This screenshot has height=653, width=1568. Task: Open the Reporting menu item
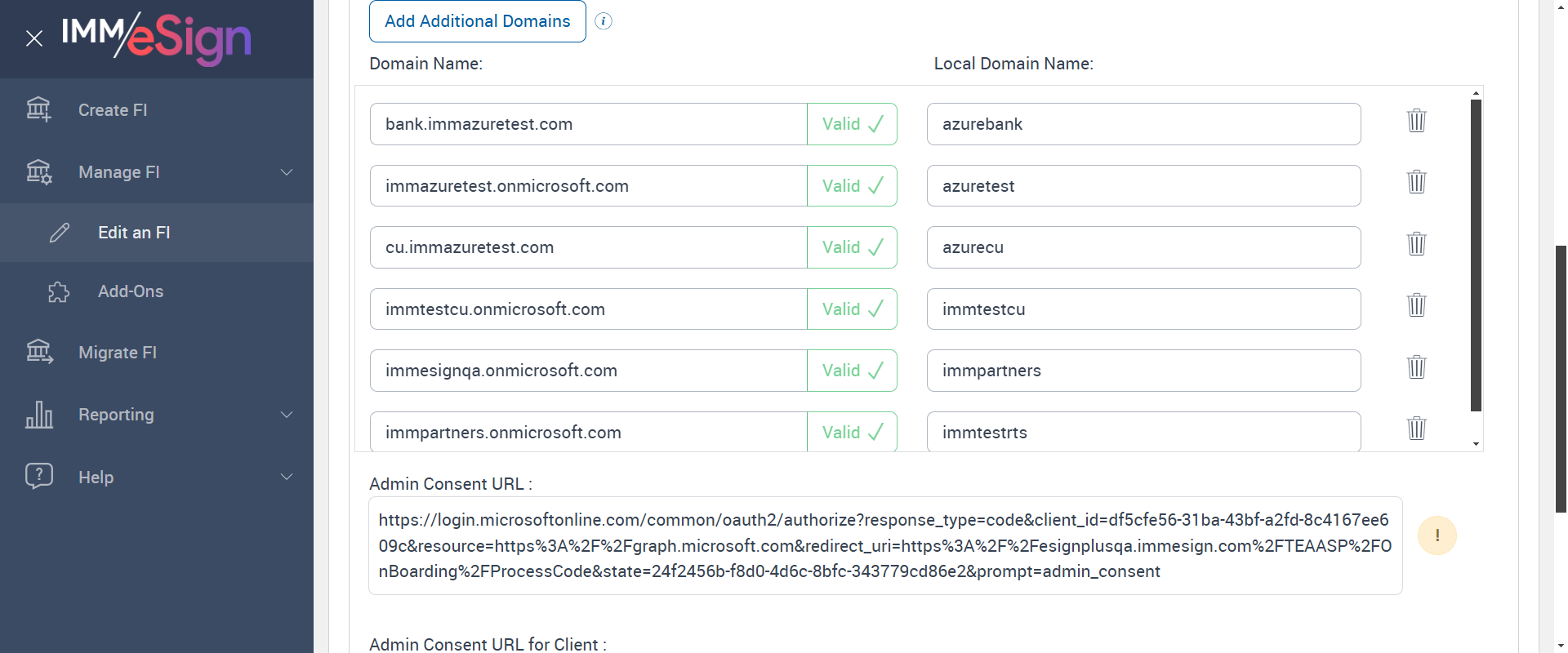[x=157, y=415]
